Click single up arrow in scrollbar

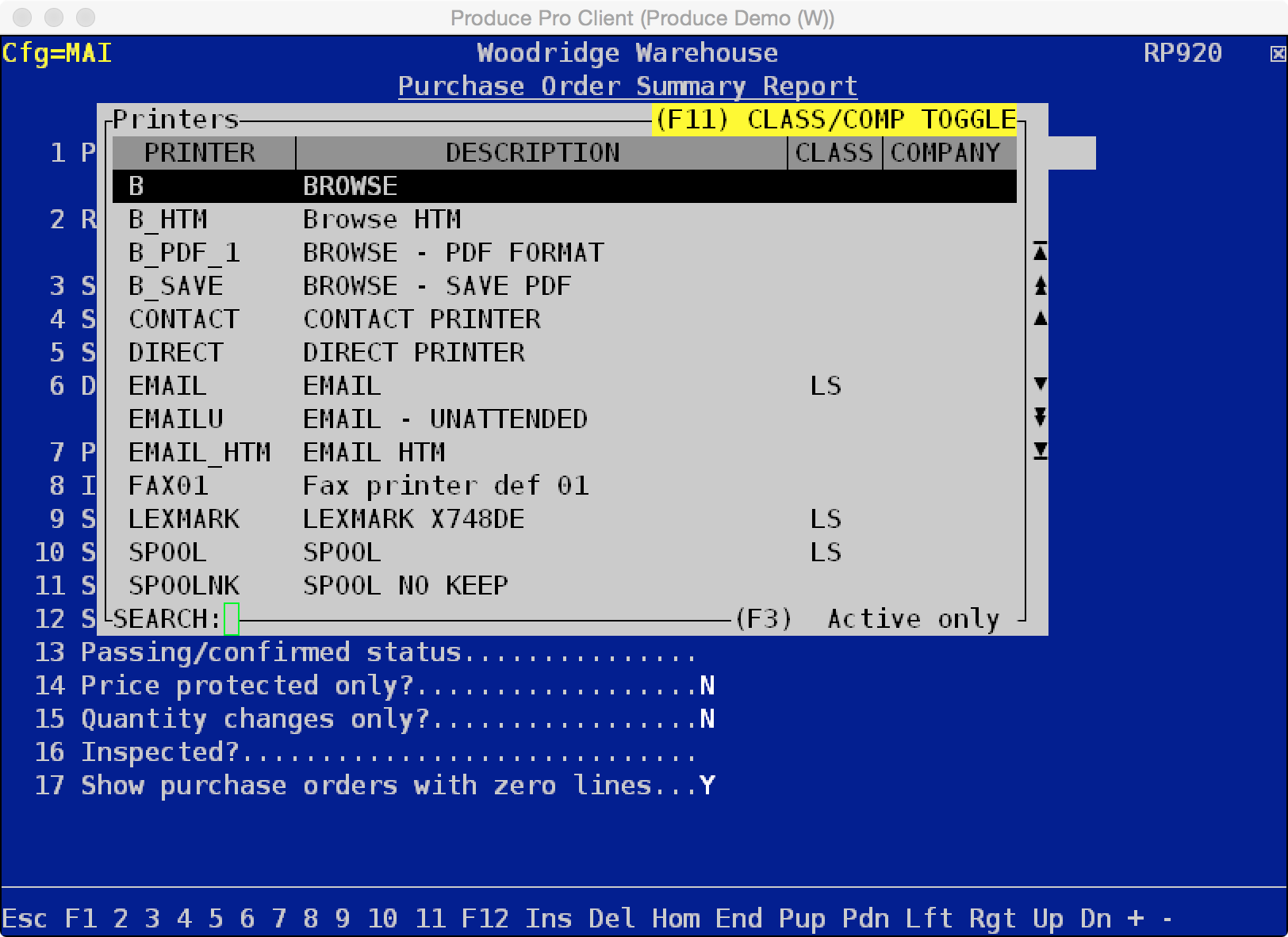(1040, 319)
